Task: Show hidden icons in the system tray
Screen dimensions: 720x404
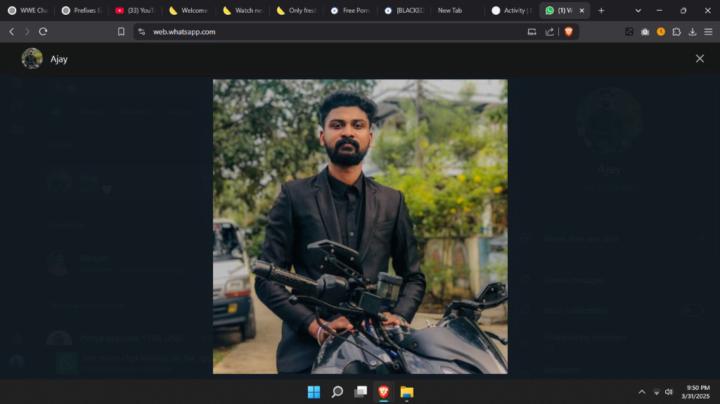Action: click(x=642, y=391)
